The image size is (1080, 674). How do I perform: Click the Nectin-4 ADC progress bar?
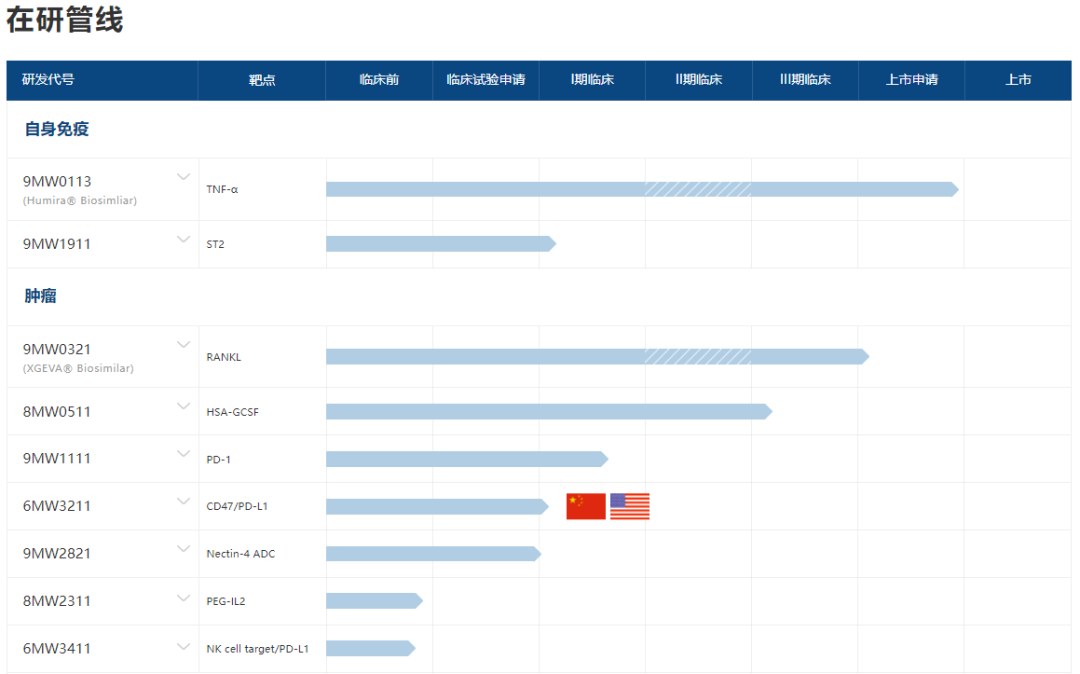click(433, 554)
